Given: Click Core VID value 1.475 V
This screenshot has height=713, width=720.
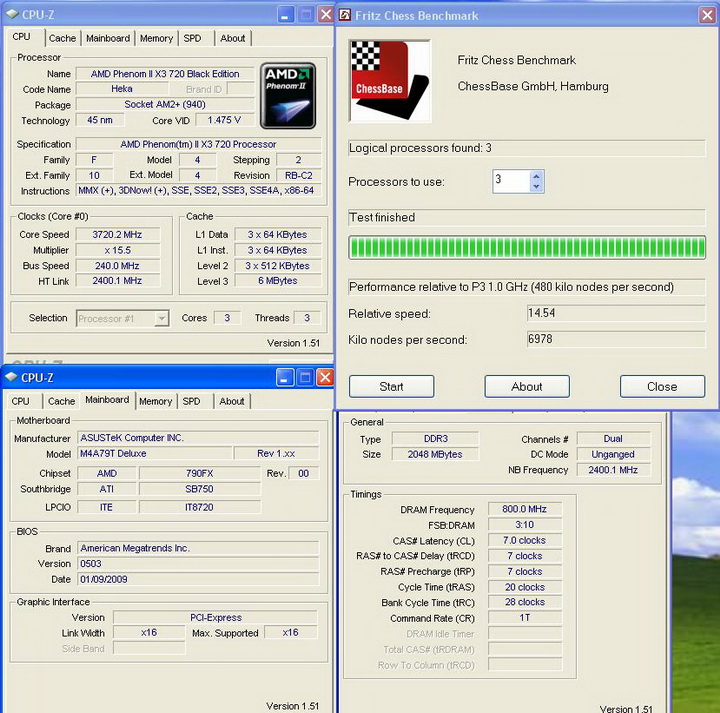Looking at the screenshot, I should click(x=224, y=120).
